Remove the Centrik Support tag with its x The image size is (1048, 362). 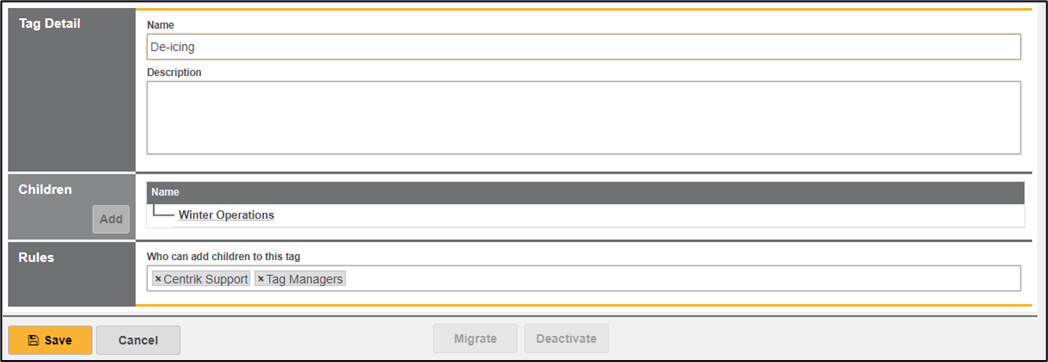pyautogui.click(x=158, y=279)
